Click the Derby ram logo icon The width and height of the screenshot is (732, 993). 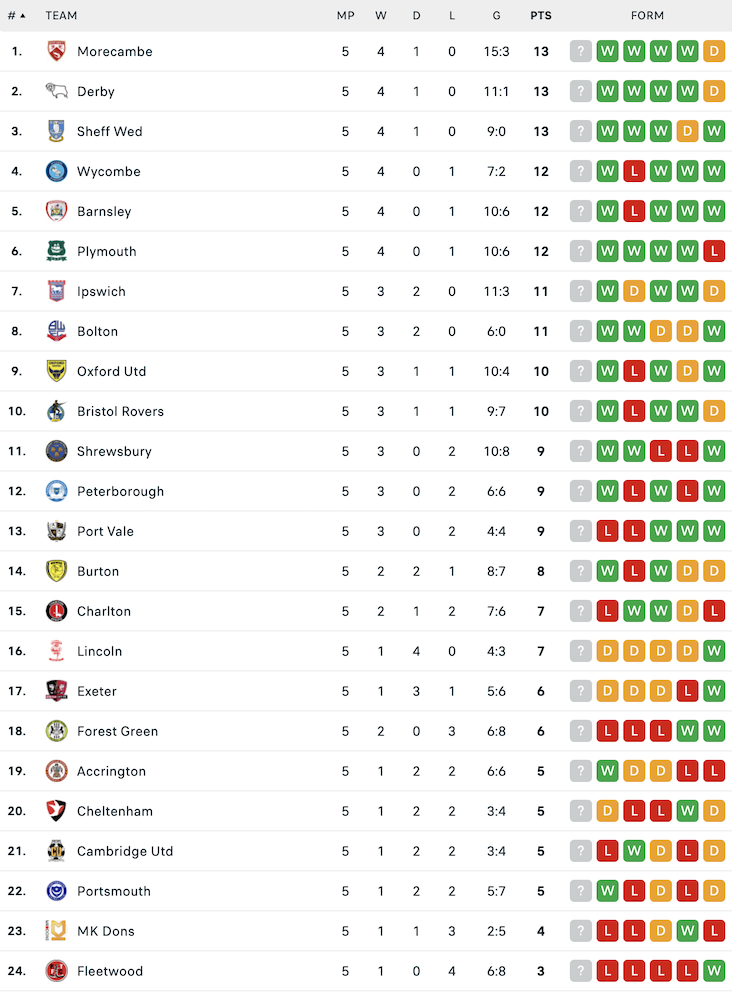tap(56, 91)
